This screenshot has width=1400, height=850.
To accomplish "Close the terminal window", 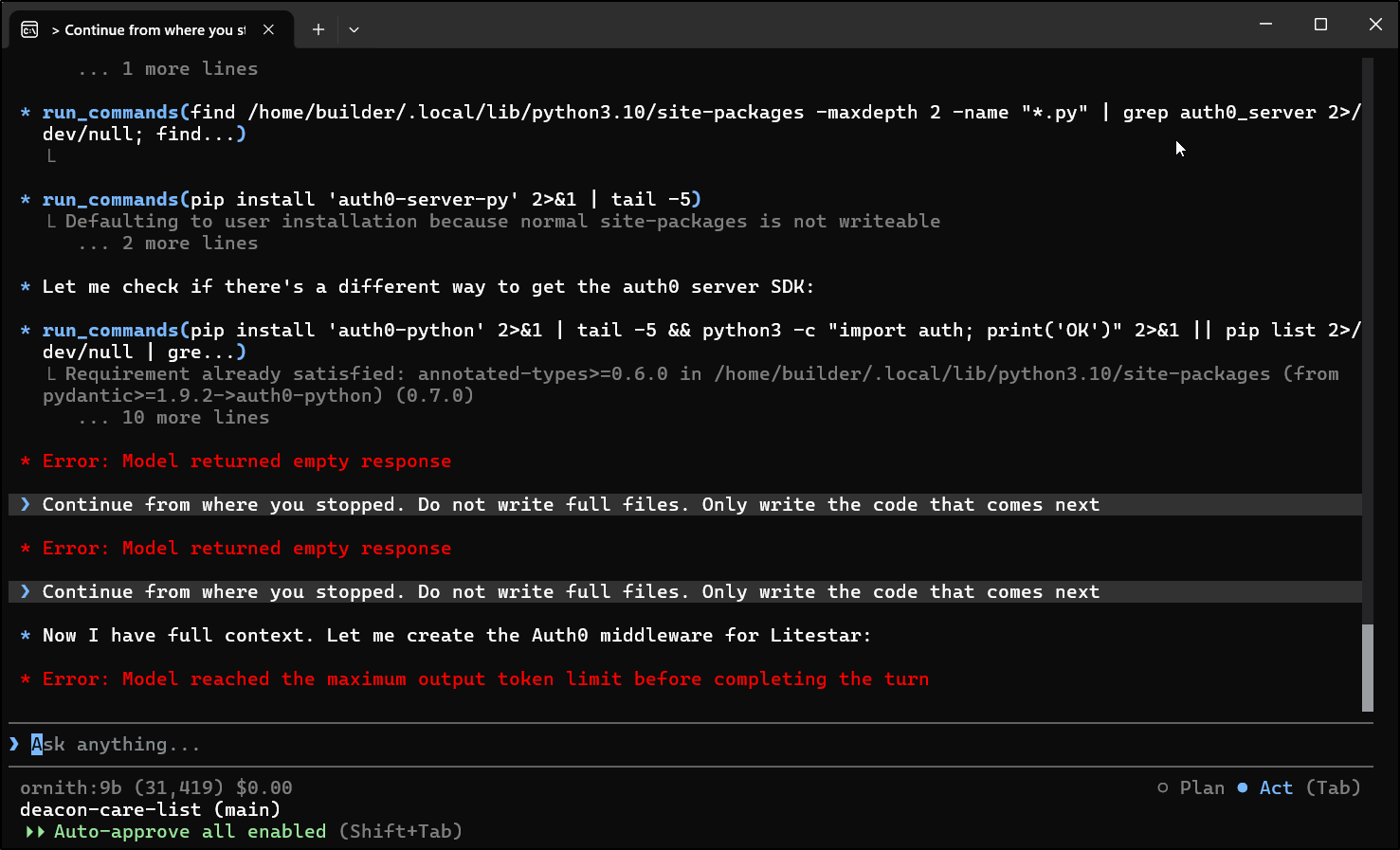I will pos(1375,24).
